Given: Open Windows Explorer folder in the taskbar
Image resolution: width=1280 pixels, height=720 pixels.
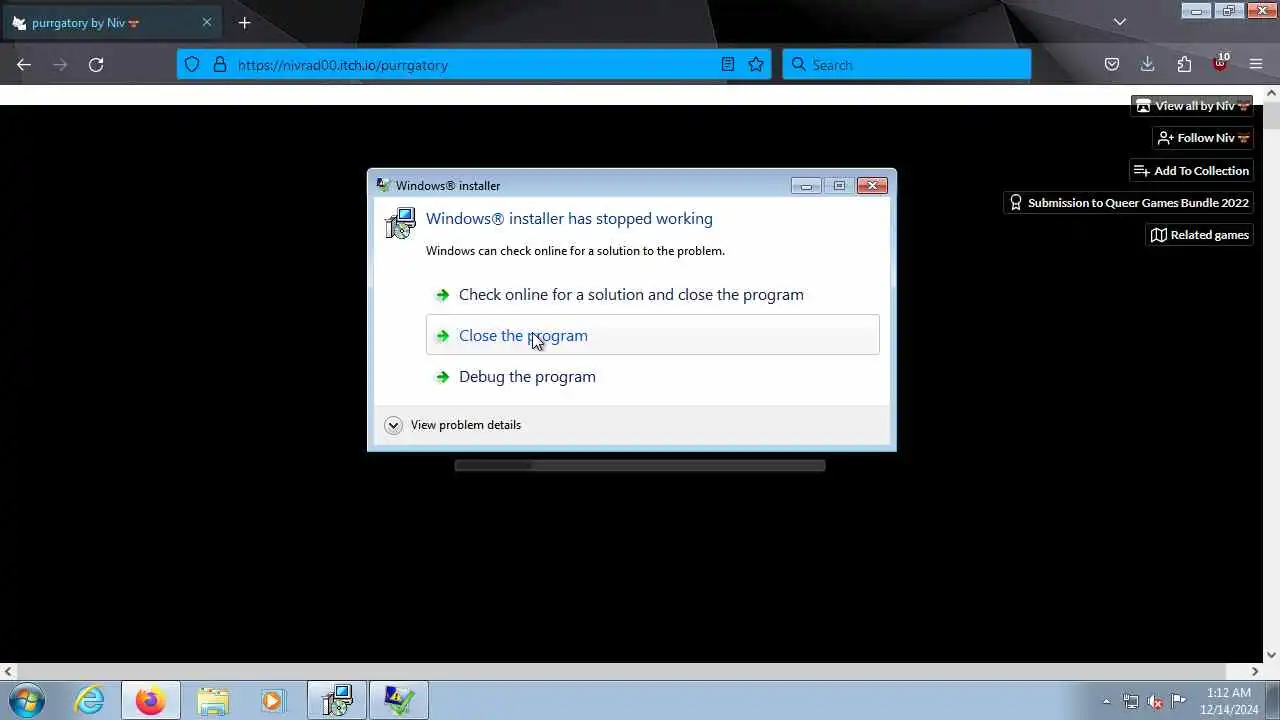Looking at the screenshot, I should pyautogui.click(x=213, y=701).
